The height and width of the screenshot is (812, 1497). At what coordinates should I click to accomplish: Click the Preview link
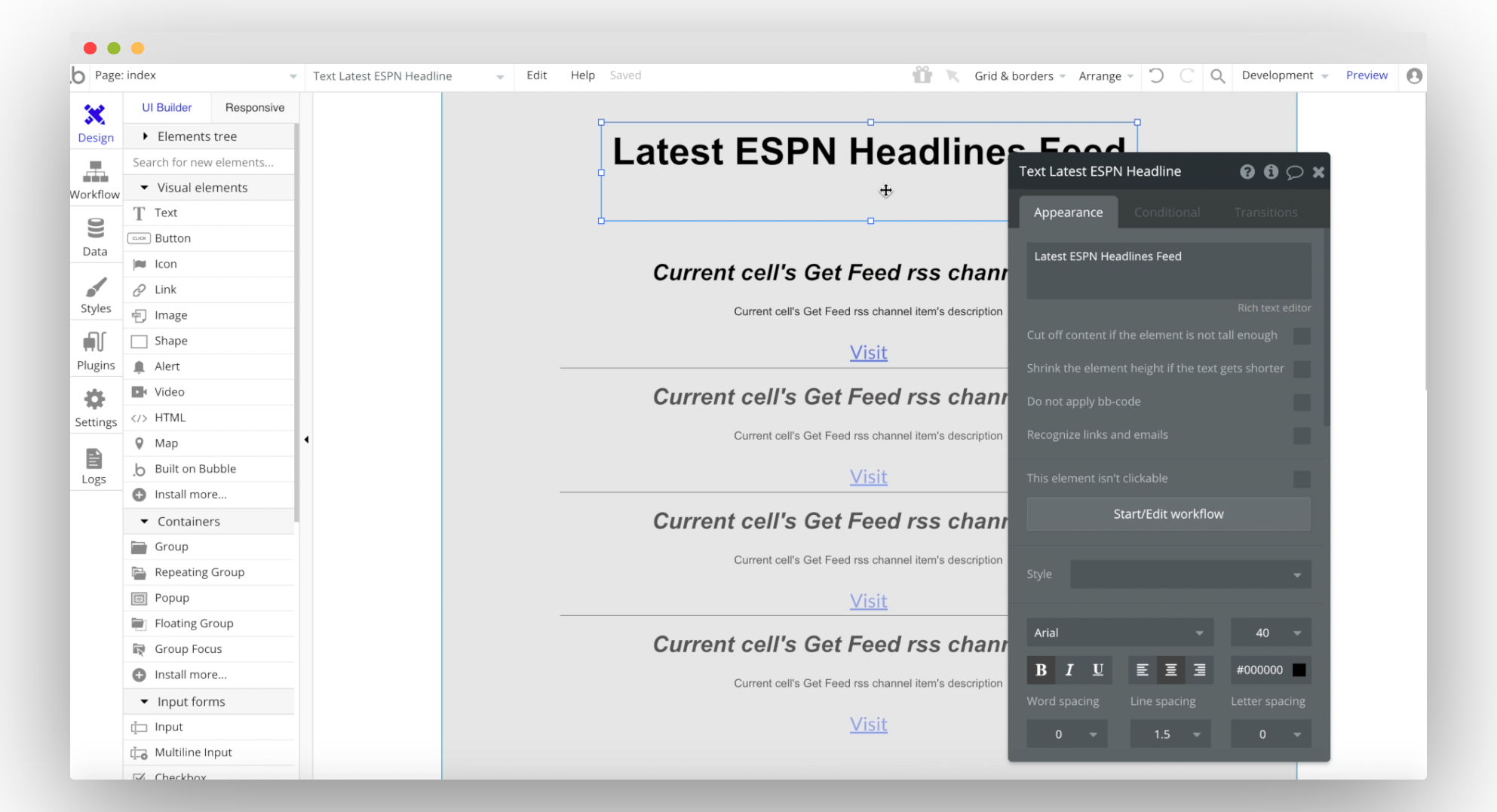click(1367, 75)
